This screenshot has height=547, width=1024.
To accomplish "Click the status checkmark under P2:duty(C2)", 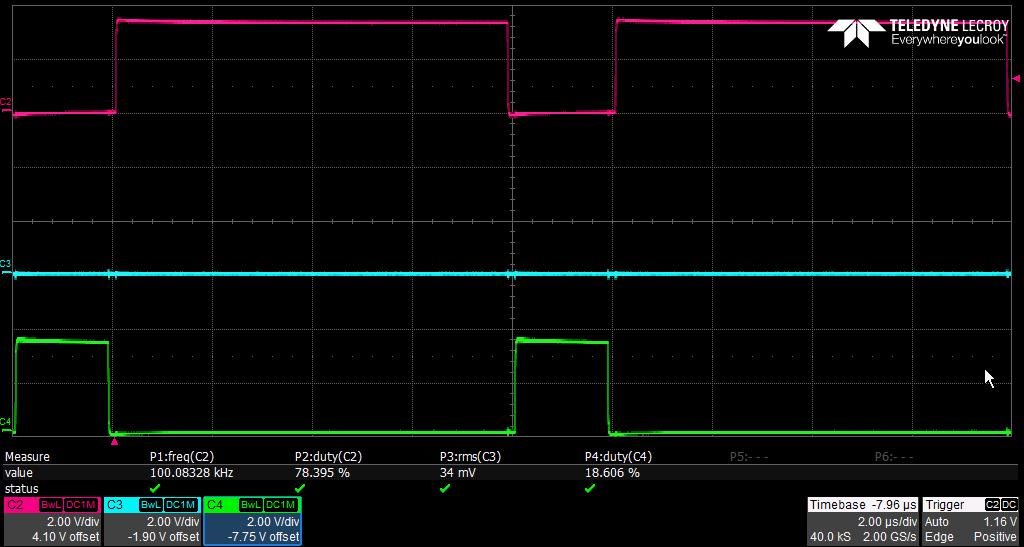I will (x=300, y=488).
